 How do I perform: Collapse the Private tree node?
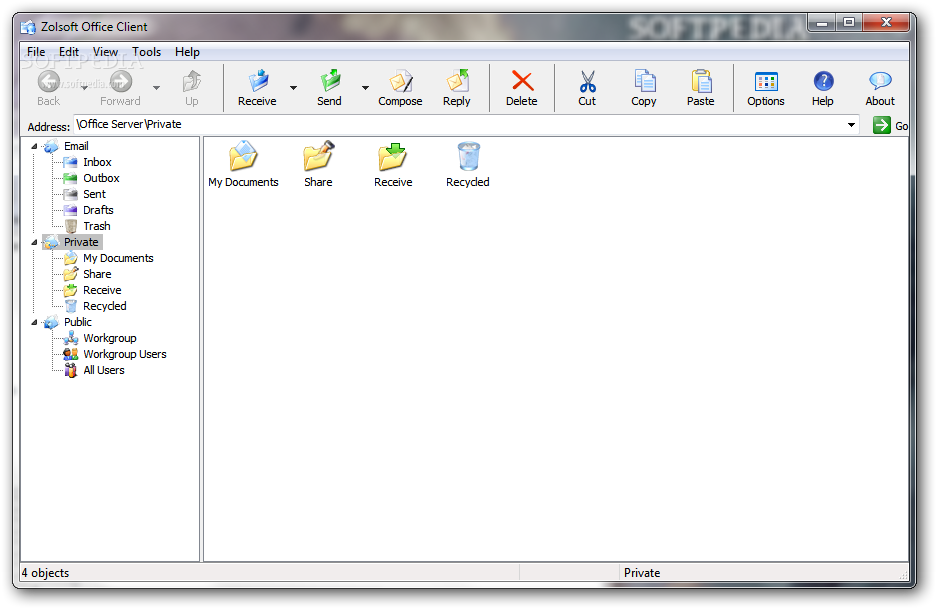click(x=34, y=242)
